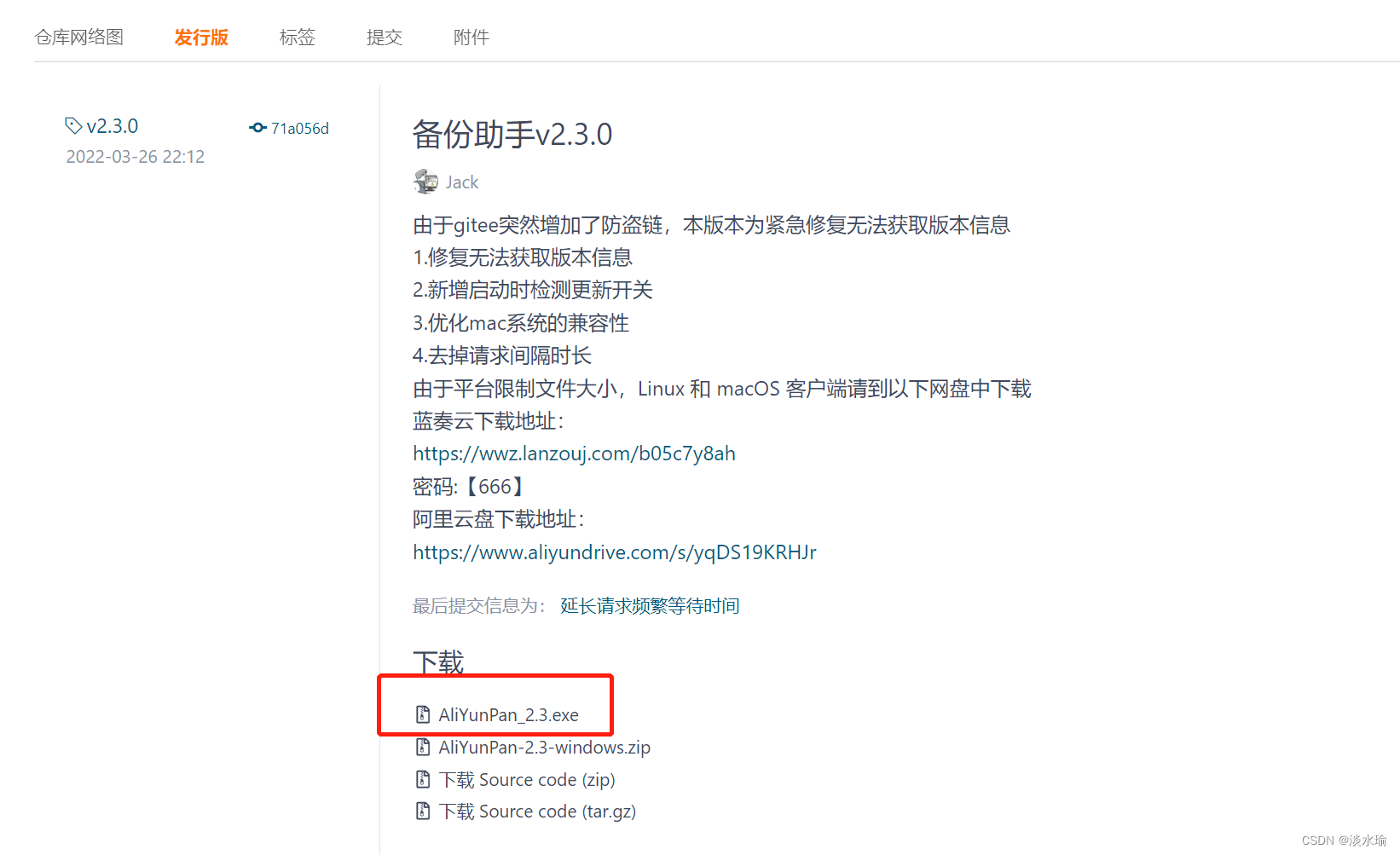Click file icon beside AliYunPan-2.3-windows.zip

pyautogui.click(x=423, y=747)
